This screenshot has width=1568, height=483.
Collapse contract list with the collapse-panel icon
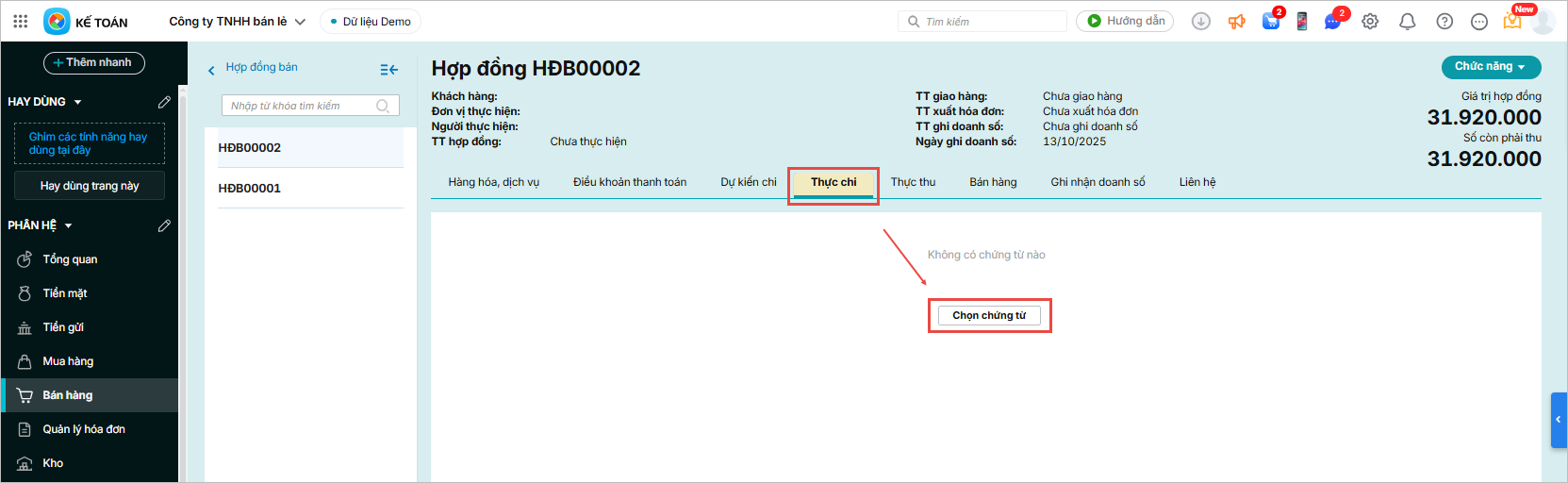click(388, 70)
